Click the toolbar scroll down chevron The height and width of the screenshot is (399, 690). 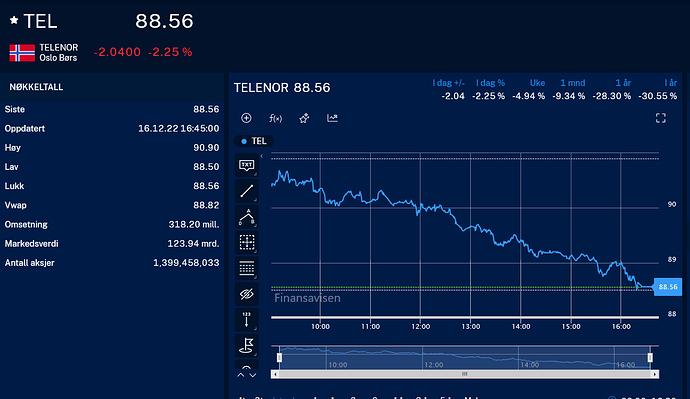[x=253, y=375]
